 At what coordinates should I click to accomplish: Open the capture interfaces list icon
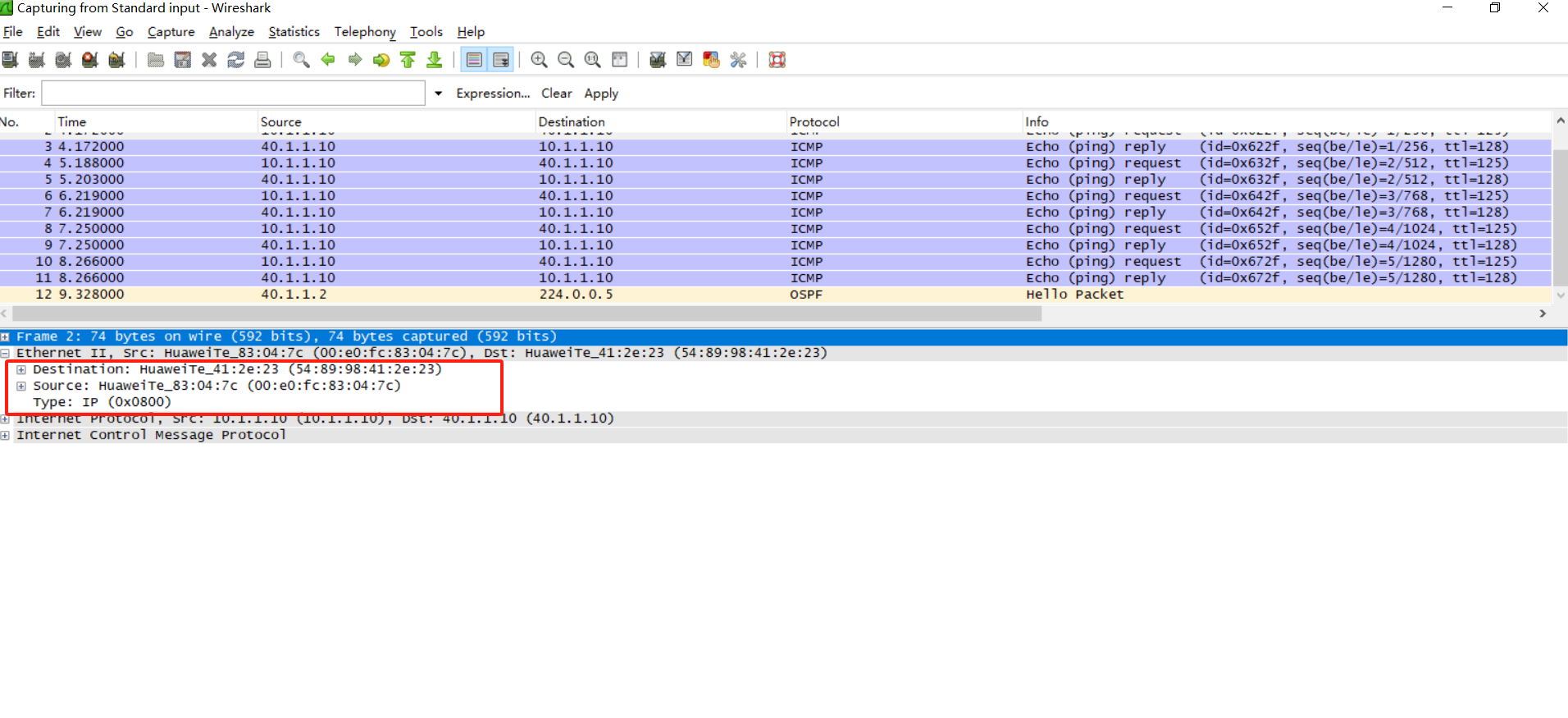coord(11,60)
